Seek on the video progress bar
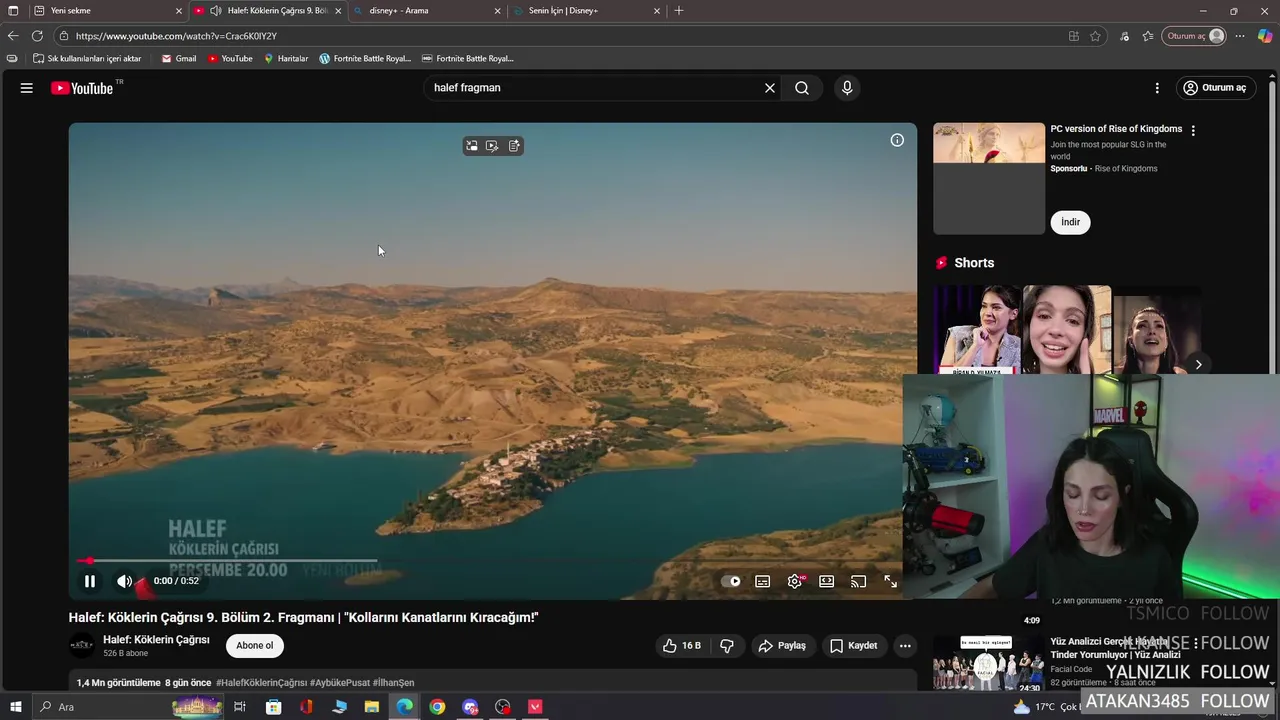Image resolution: width=1280 pixels, height=720 pixels. coord(492,561)
